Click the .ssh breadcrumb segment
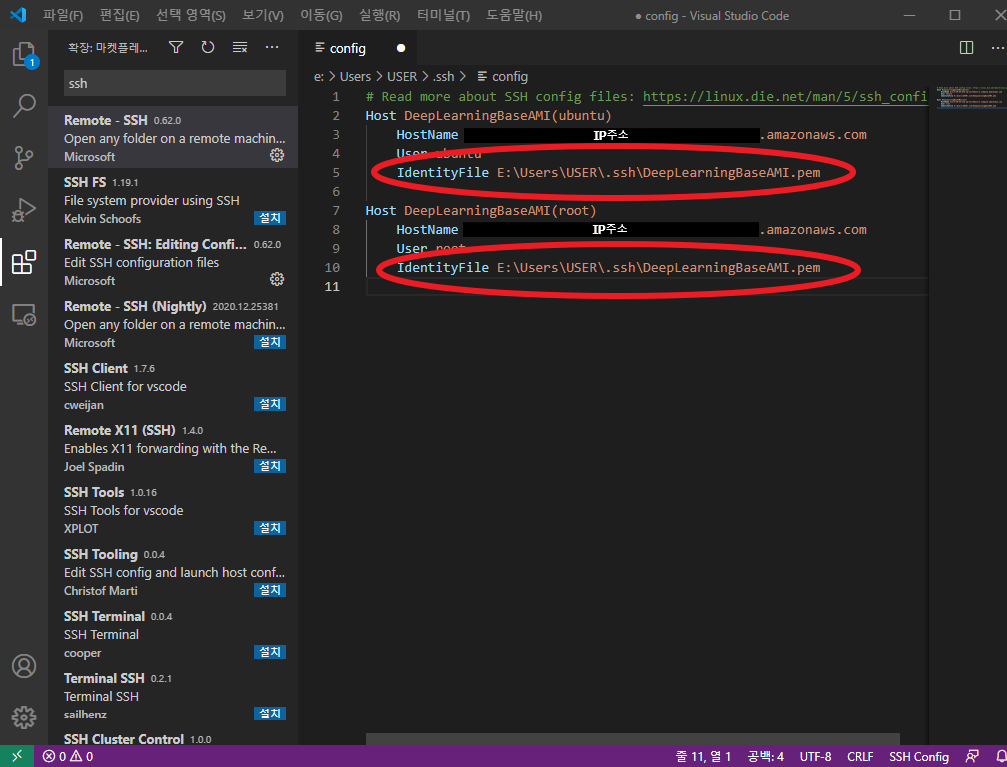Viewport: 1007px width, 767px height. pyautogui.click(x=443, y=76)
